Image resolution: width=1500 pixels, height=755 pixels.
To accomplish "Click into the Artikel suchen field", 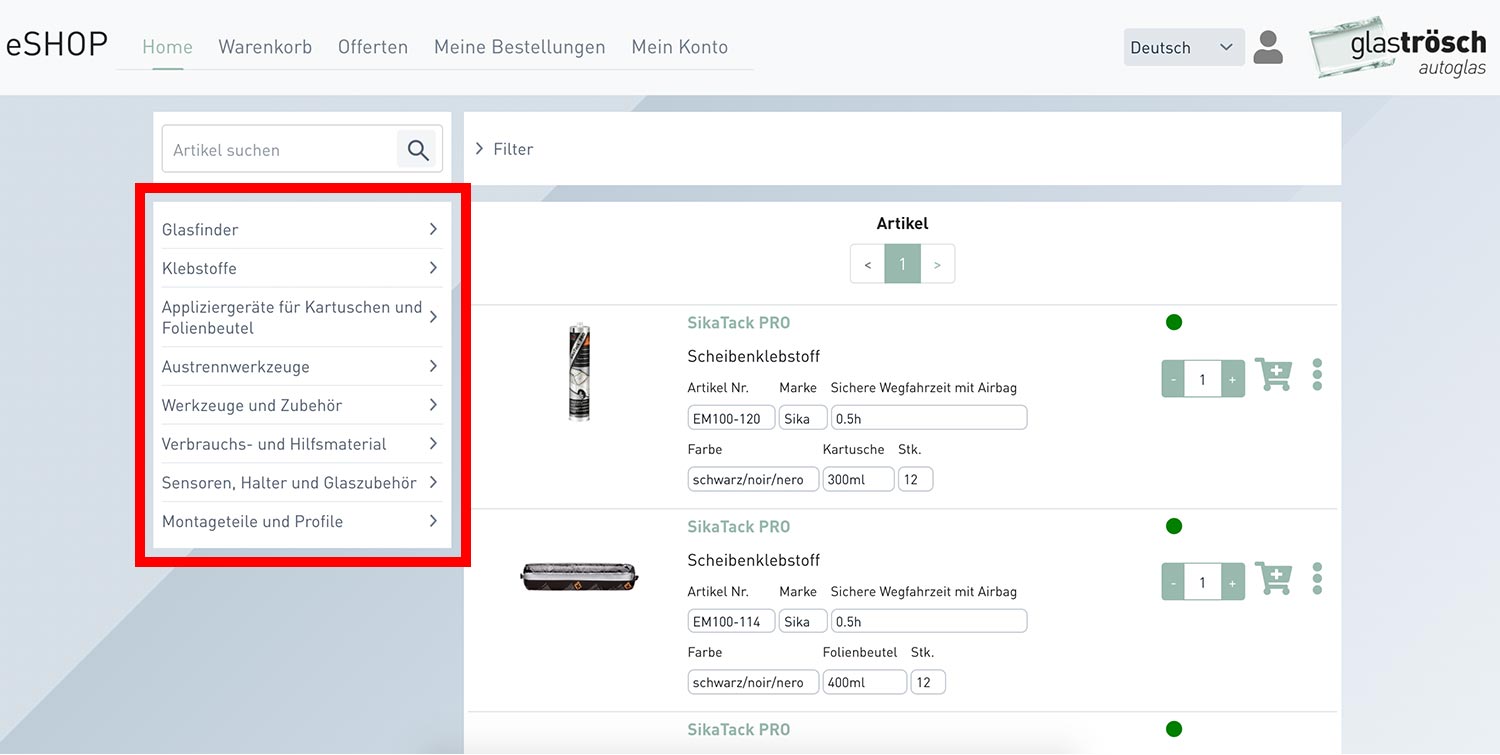I will pyautogui.click(x=280, y=150).
